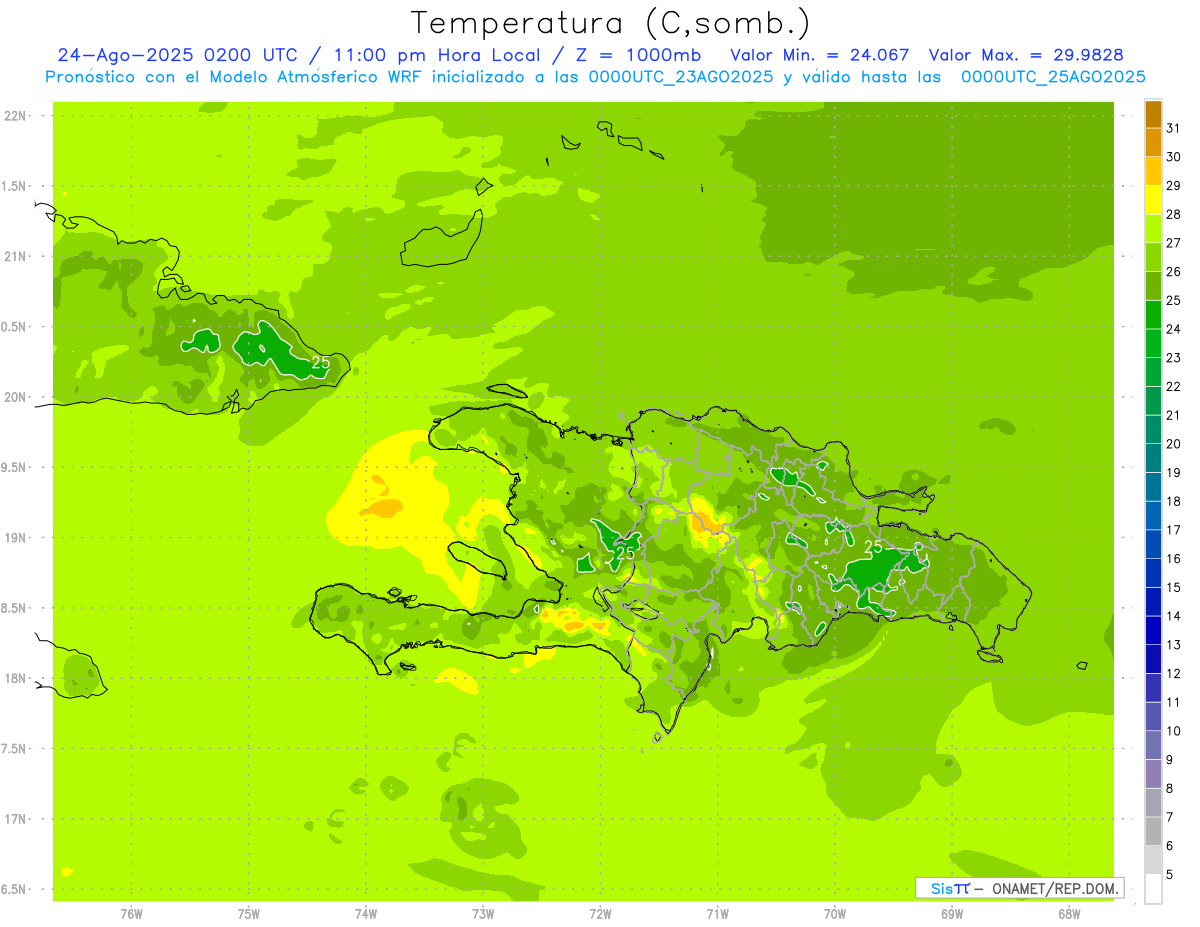Click the "19N" latitude axis label
1200x927 pixels.
point(15,538)
